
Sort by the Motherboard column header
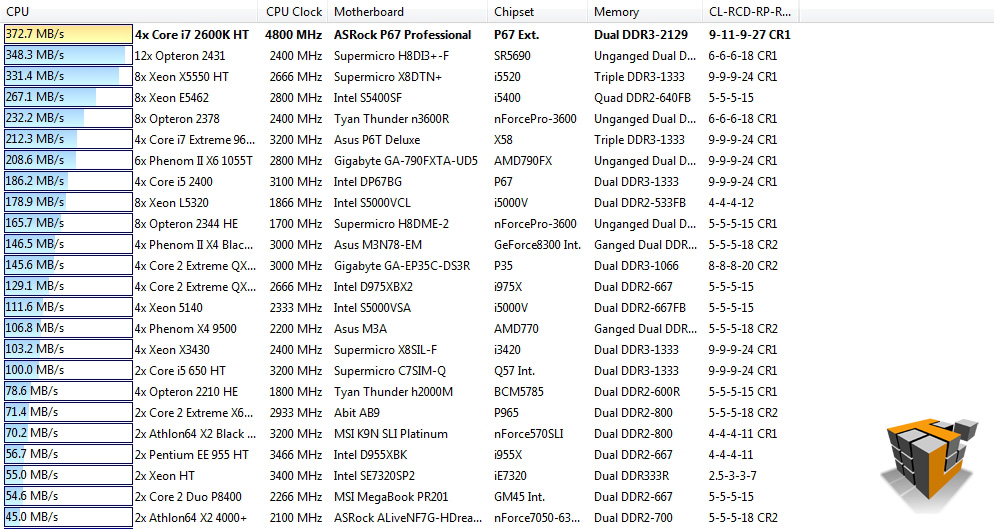(408, 11)
